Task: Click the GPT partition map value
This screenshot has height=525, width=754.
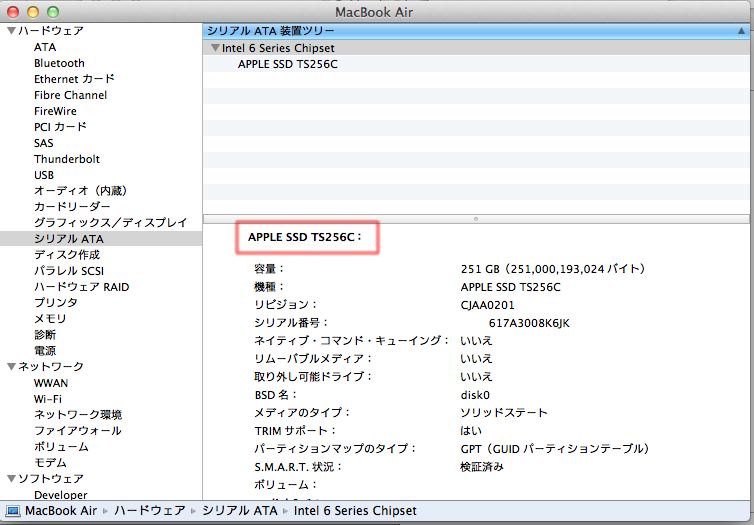Action: [555, 449]
